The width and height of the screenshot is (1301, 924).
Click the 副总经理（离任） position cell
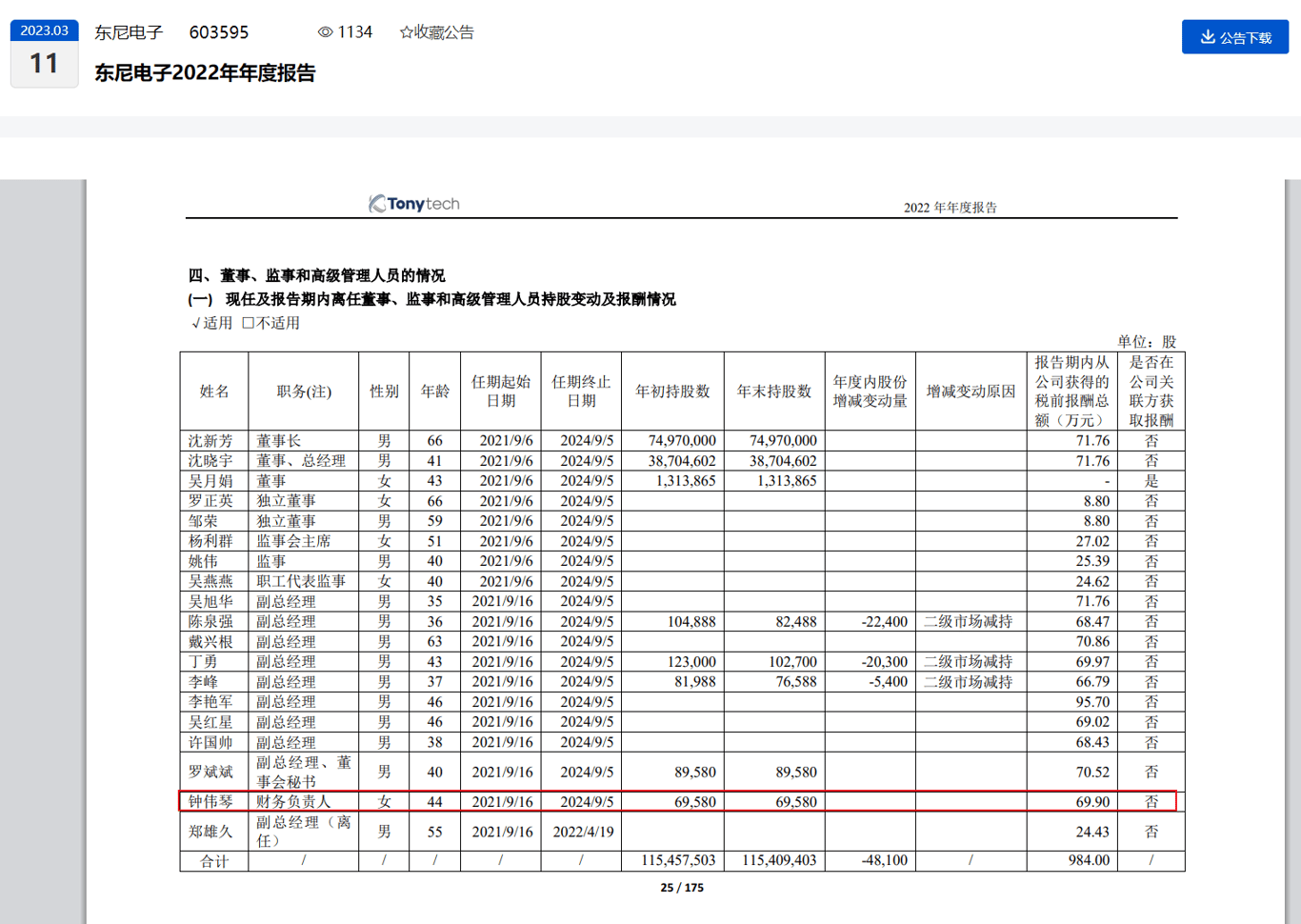pyautogui.click(x=304, y=832)
